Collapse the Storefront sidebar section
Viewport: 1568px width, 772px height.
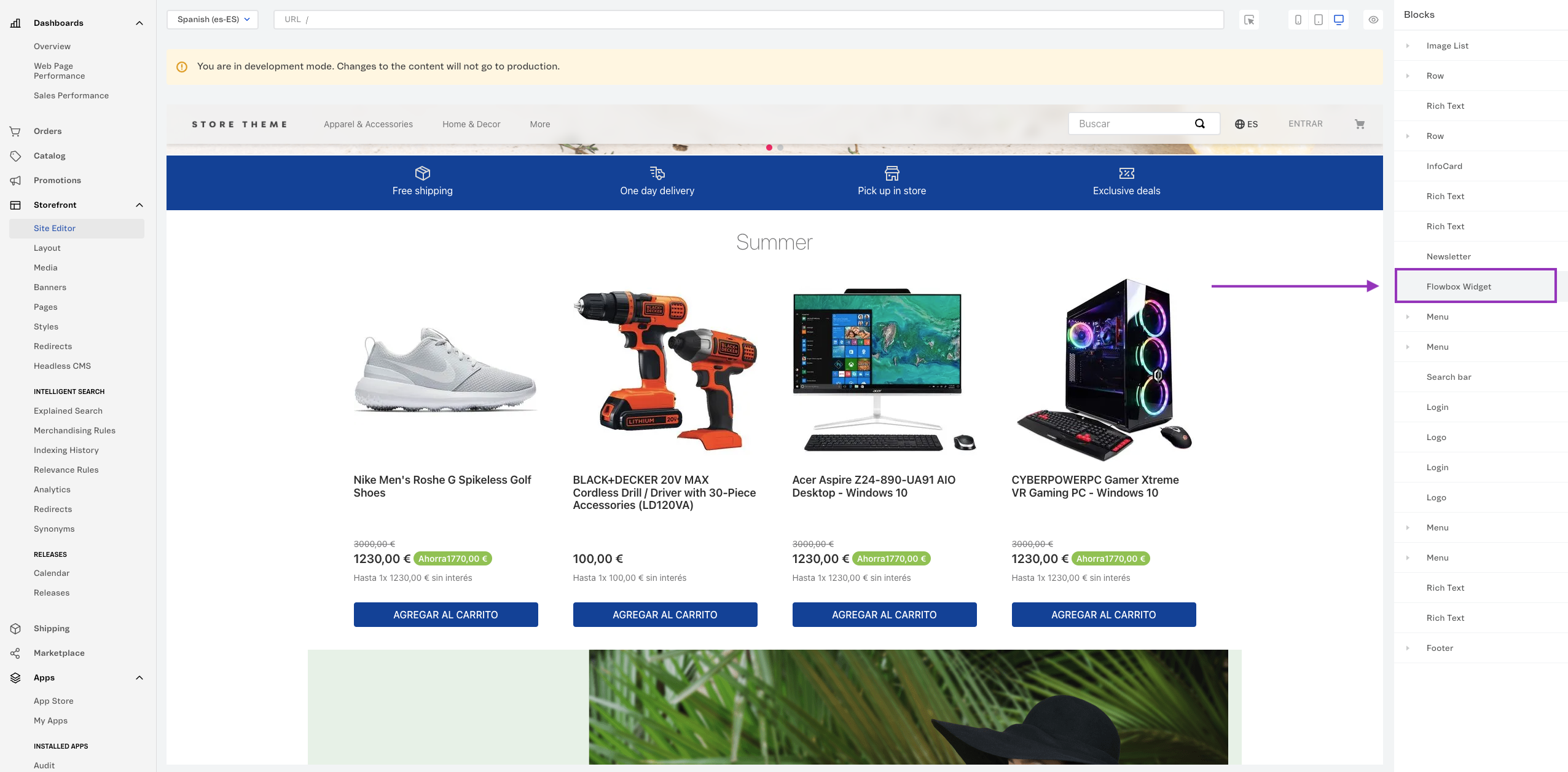click(139, 205)
